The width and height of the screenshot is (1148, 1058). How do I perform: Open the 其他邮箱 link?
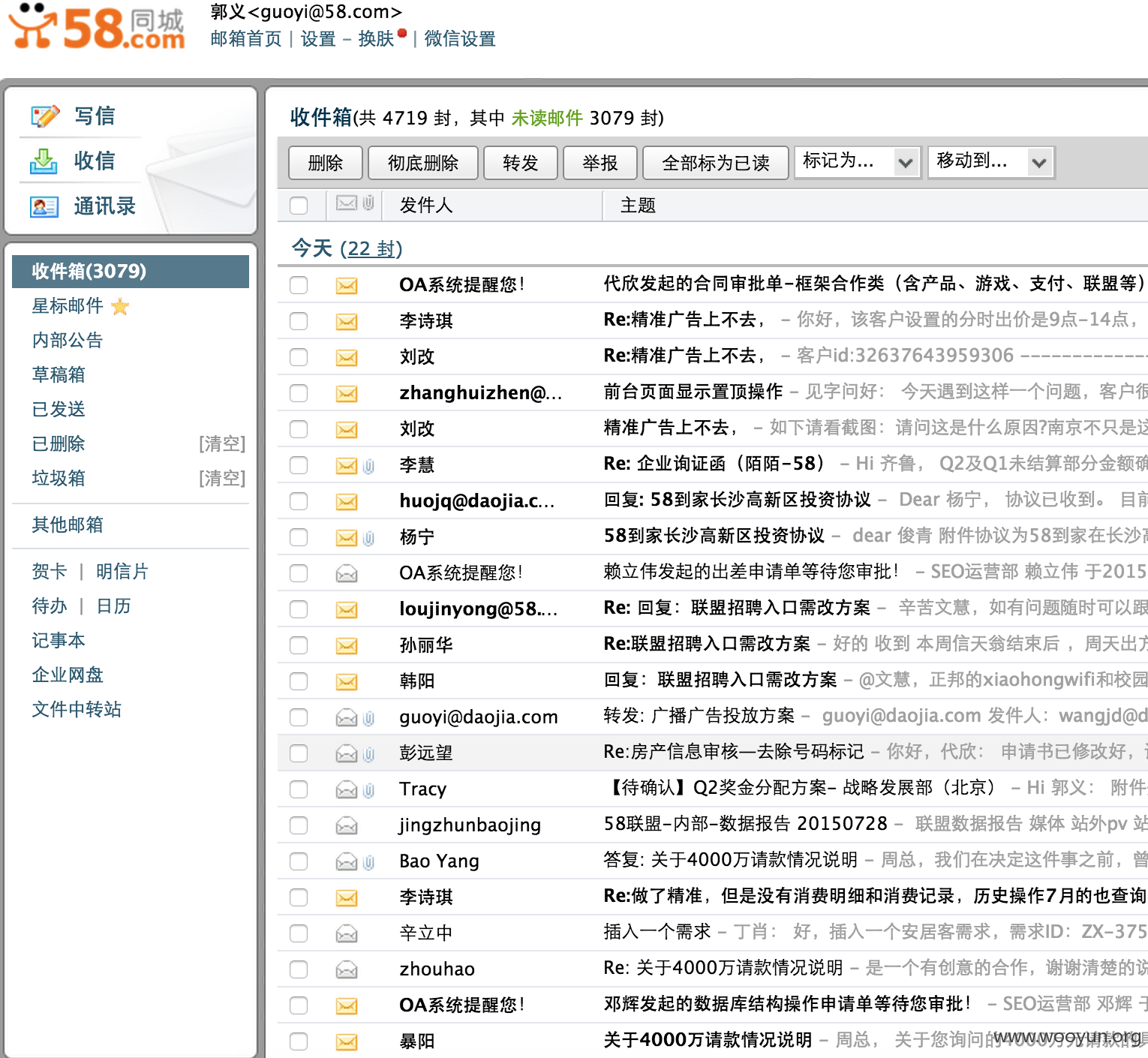coord(68,525)
